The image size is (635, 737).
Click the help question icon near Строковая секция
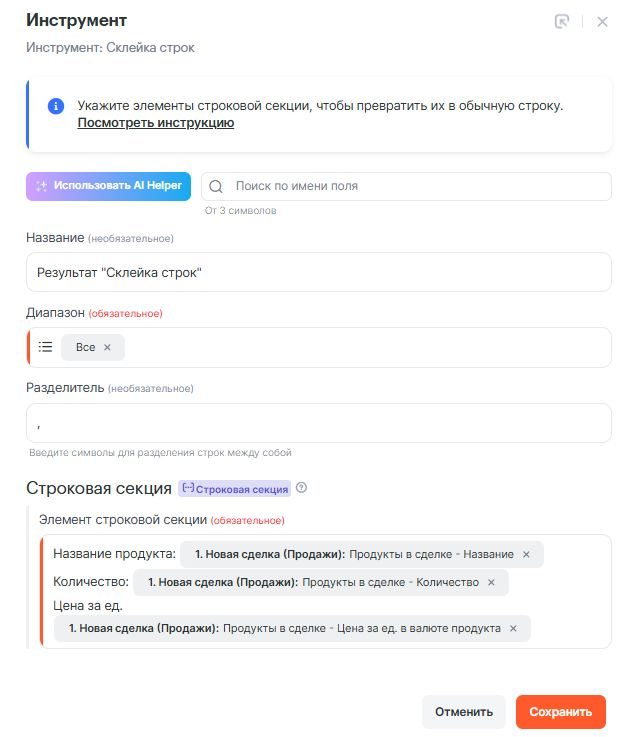(x=301, y=489)
